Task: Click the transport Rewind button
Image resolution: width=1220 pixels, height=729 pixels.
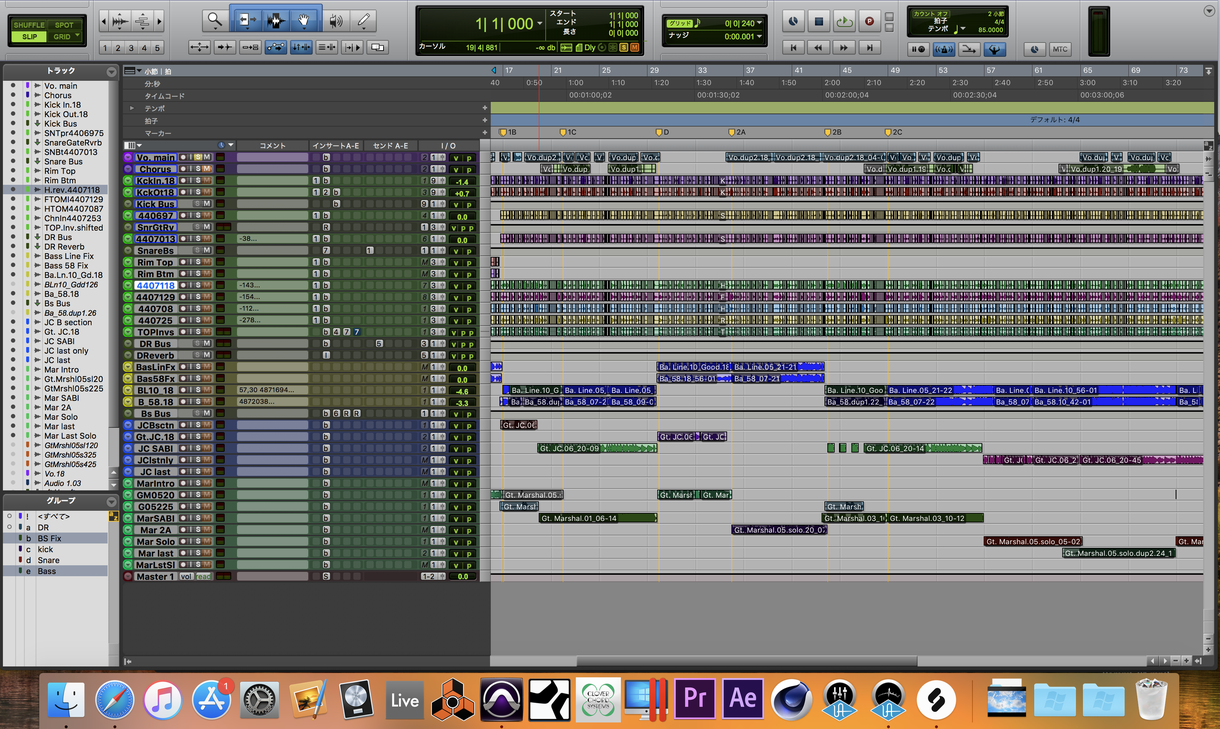Action: point(819,47)
